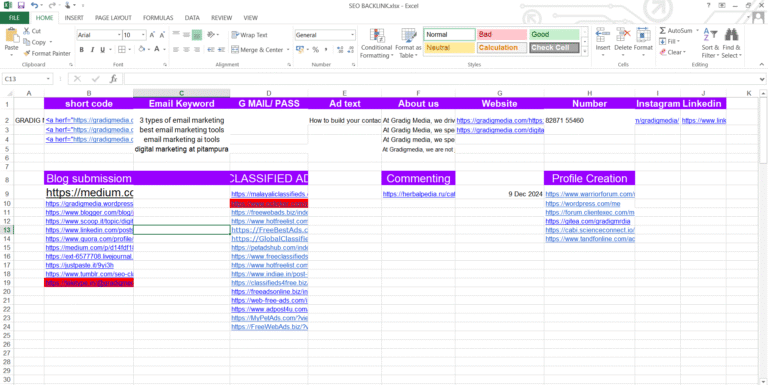Select column C header

coord(181,93)
